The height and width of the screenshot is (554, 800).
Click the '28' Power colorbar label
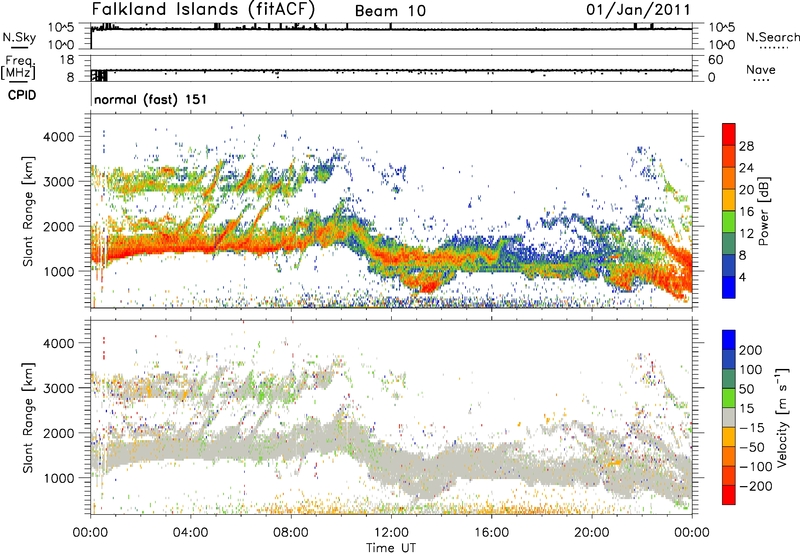pyautogui.click(x=746, y=146)
